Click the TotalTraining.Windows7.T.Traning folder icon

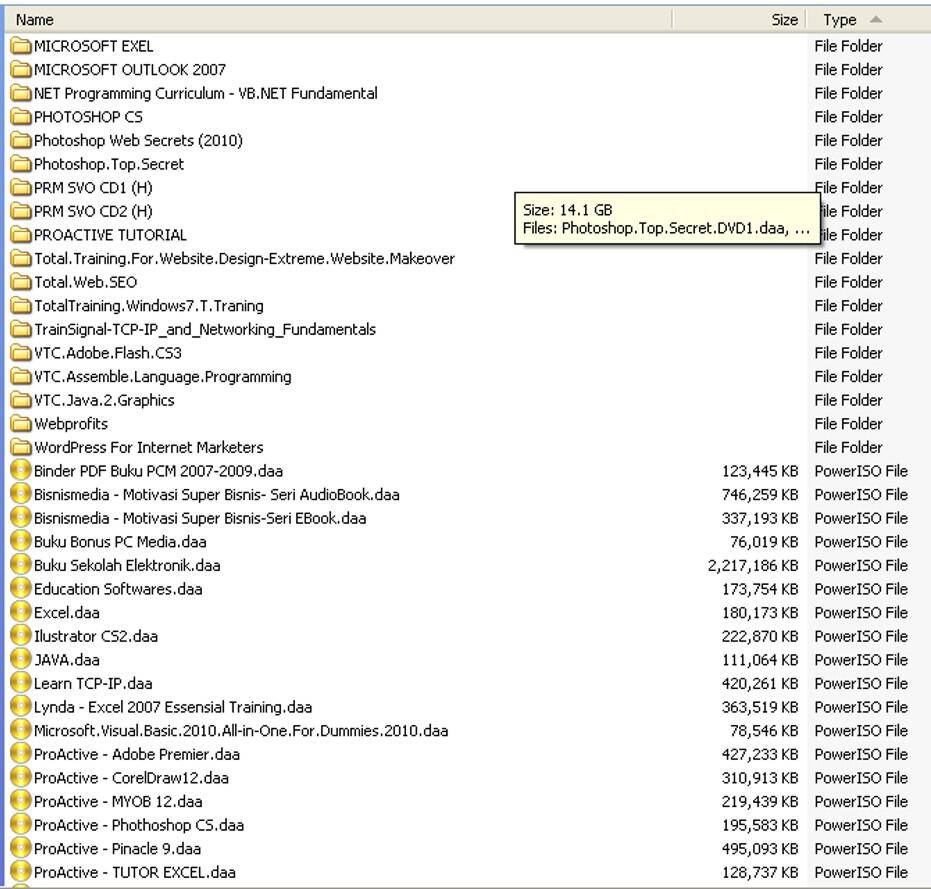21,305
